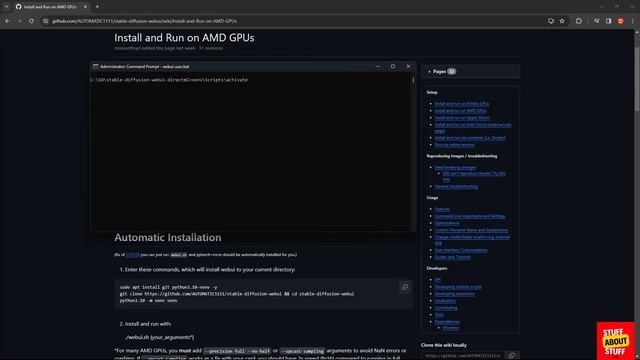Open Install and run on Intel Silicon link
Image resolution: width=640 pixels, height=360 pixels.
(x=473, y=127)
